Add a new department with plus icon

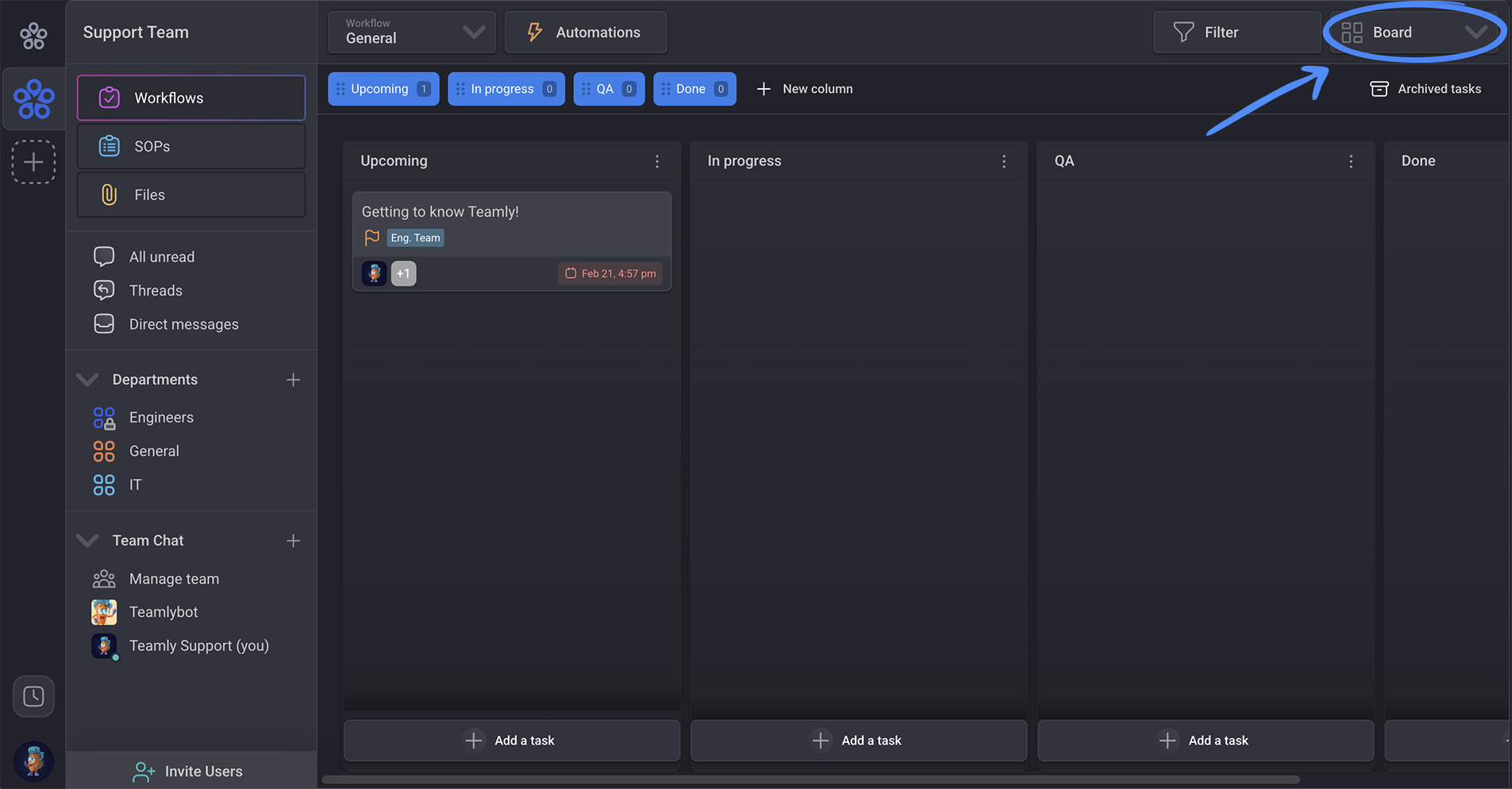tap(293, 380)
